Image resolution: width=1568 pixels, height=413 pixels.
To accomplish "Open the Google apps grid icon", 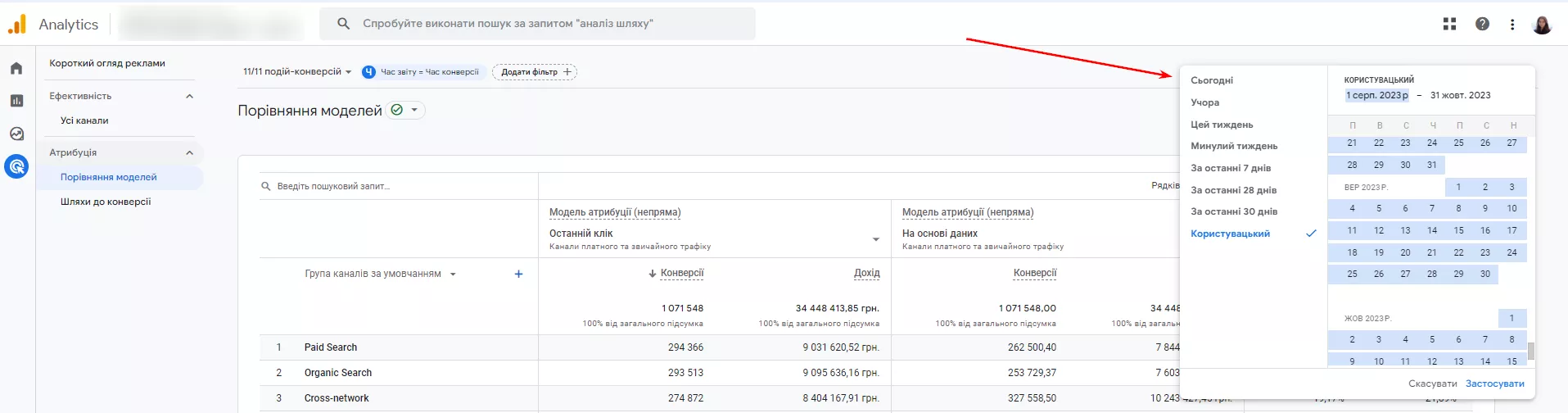I will 1449,24.
